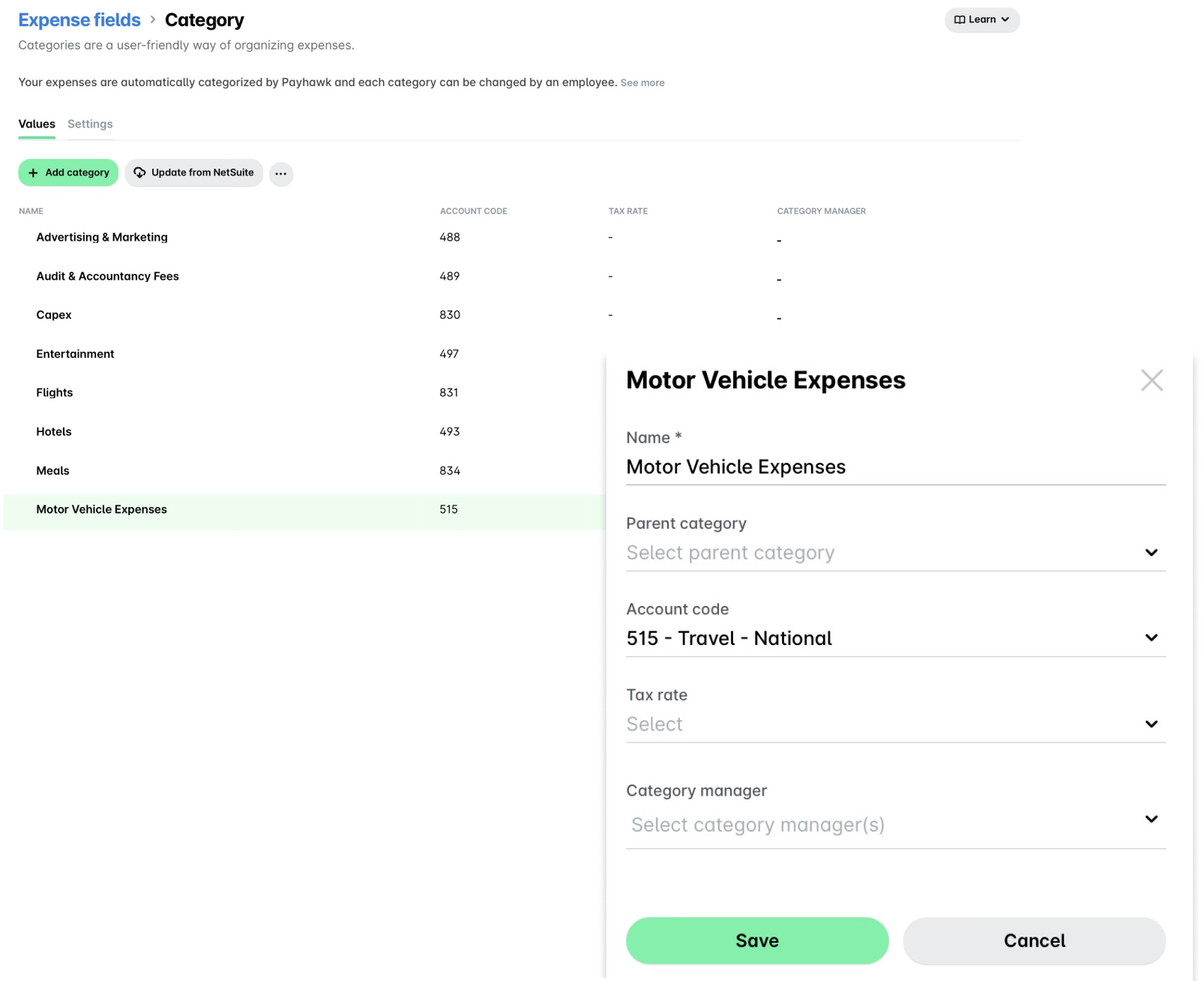This screenshot has width=1204, height=981.
Task: Close the Motor Vehicle Expenses panel
Action: [1152, 380]
